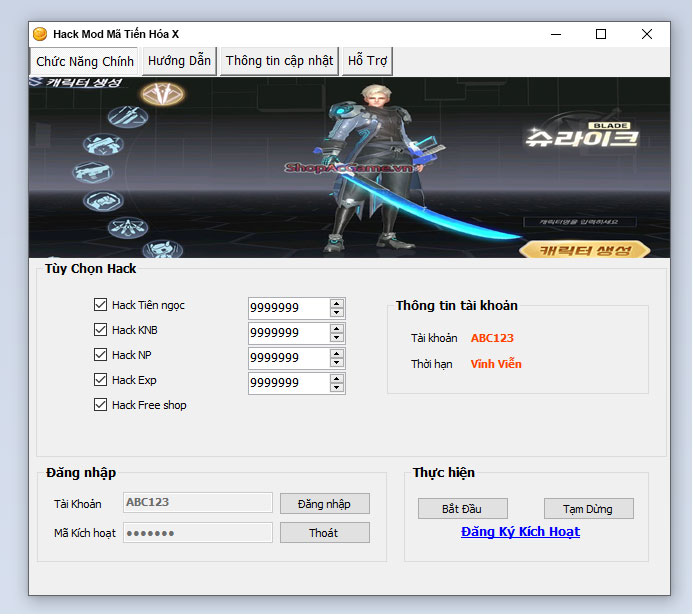The height and width of the screenshot is (616, 693).
Task: Switch to the Hướng Dẫn tab
Action: [179, 61]
